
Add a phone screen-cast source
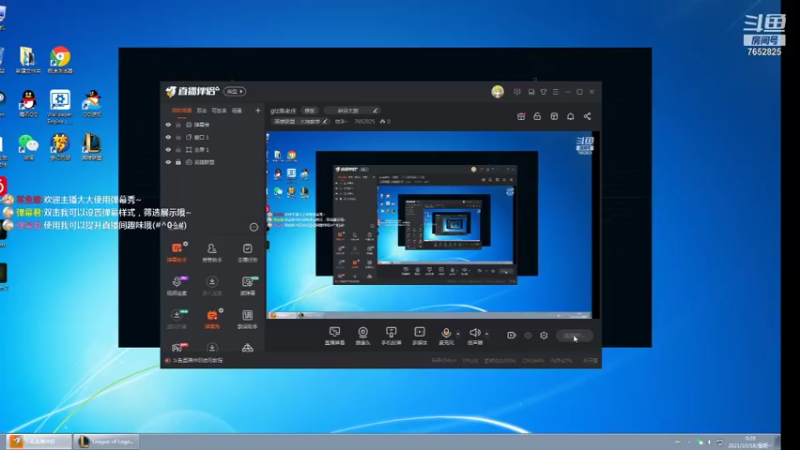click(x=391, y=335)
